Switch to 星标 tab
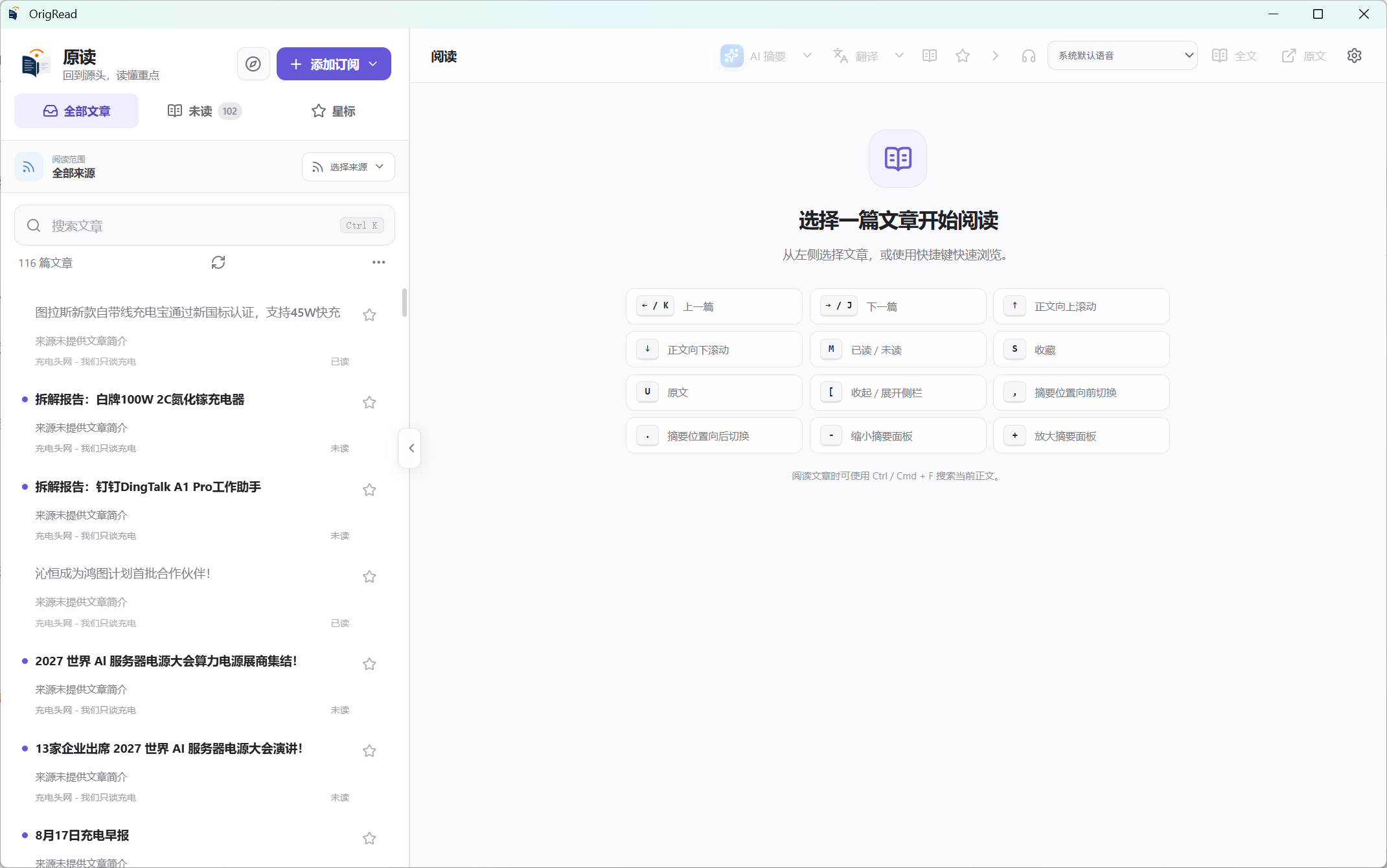 point(333,111)
